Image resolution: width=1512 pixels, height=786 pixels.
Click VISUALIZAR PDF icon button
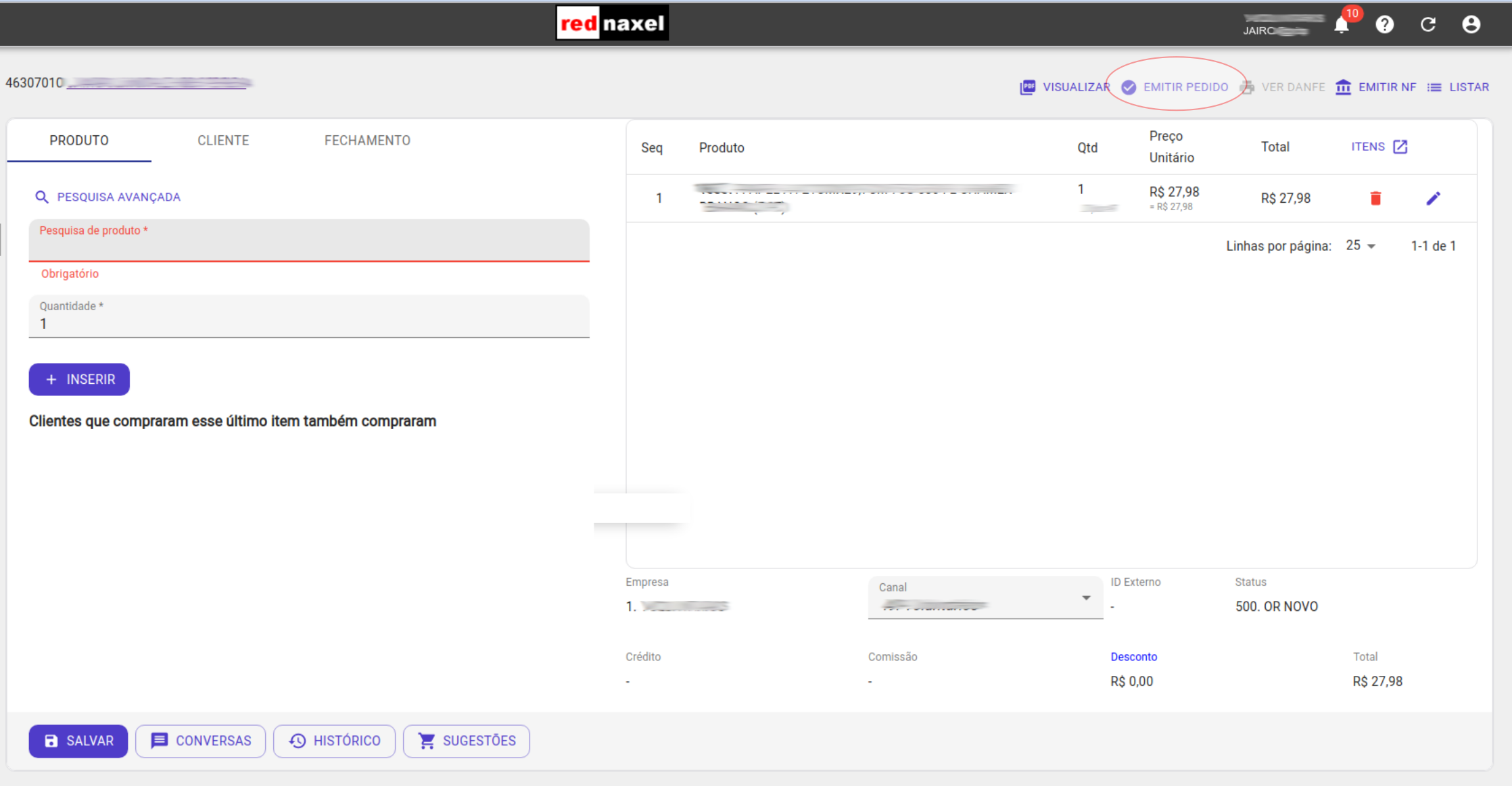point(1064,87)
